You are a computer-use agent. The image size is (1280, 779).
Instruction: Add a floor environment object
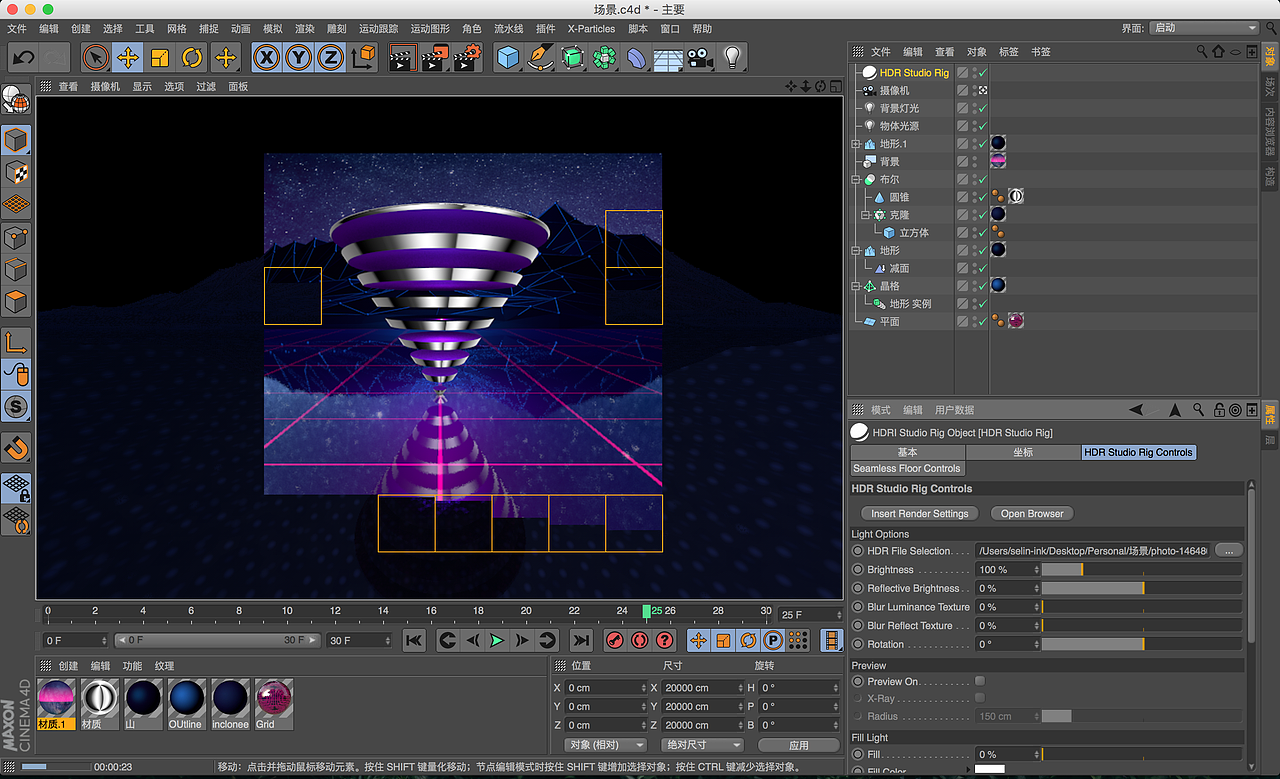pos(667,57)
